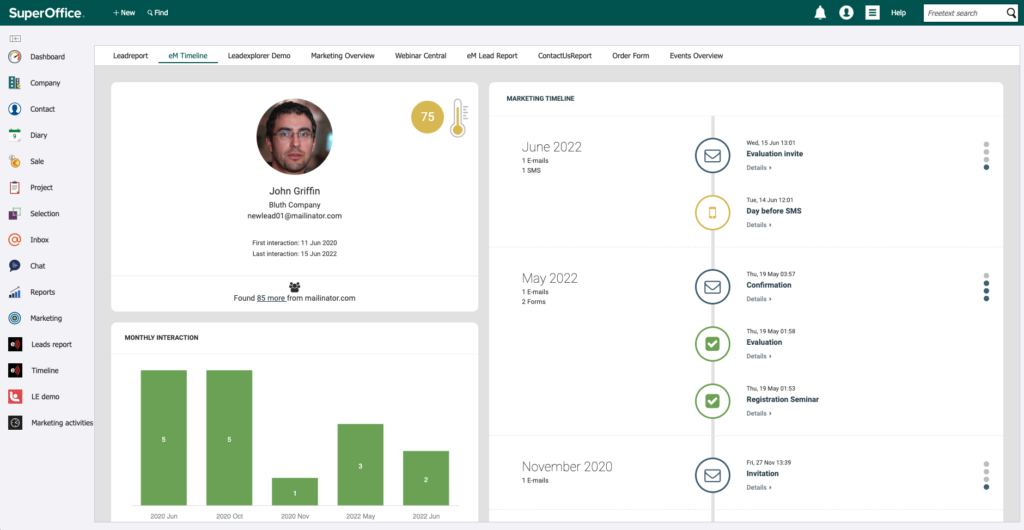Screen dimensions: 1024x530
Task: Open the Sale coins icon
Action: (15, 161)
